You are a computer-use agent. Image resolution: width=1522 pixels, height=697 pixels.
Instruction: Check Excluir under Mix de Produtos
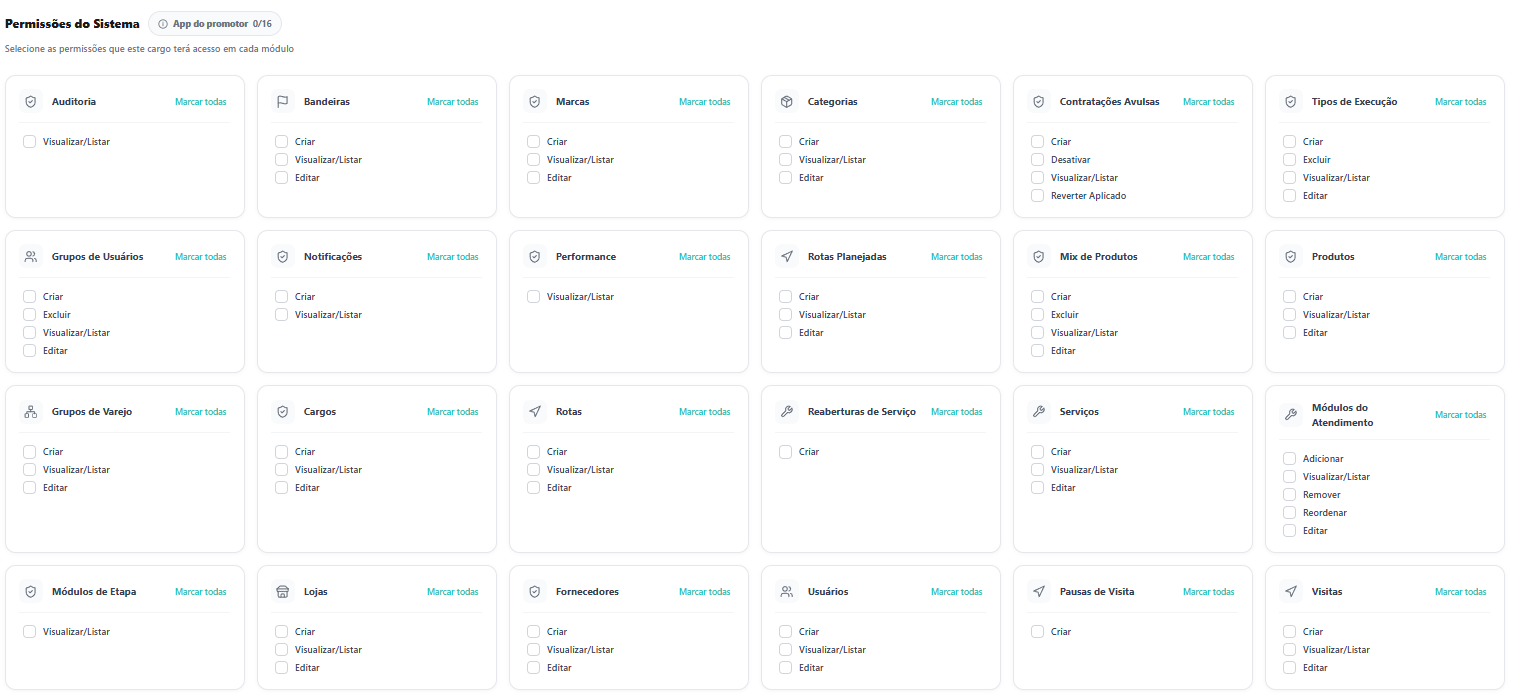[1038, 315]
